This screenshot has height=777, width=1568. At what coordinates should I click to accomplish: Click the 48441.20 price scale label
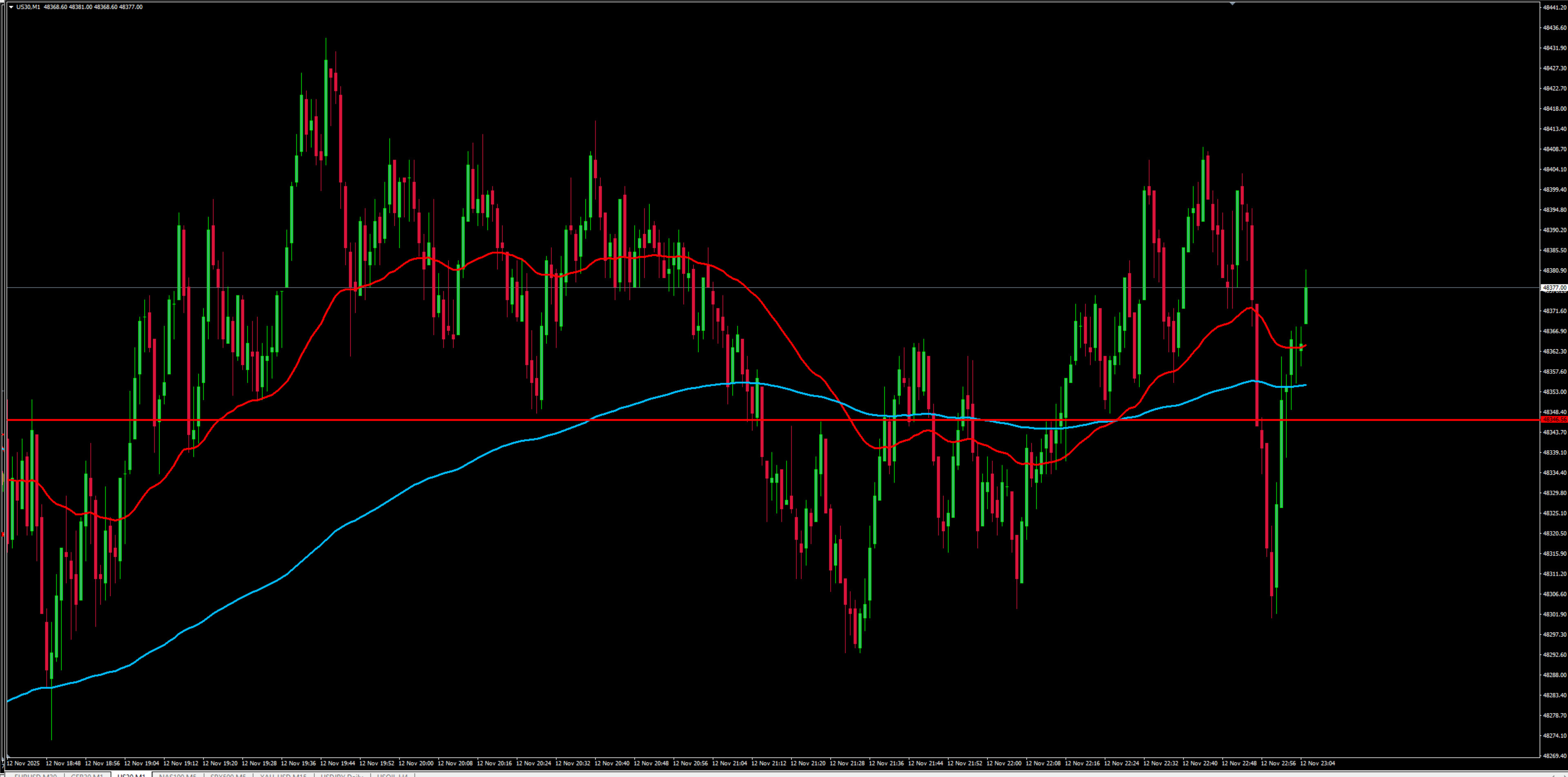[1554, 7]
